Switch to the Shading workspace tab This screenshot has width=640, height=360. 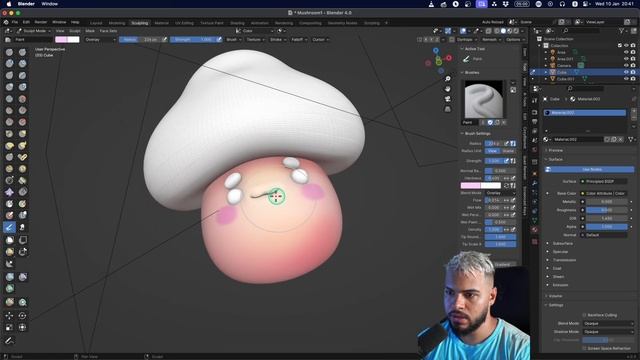pos(237,23)
